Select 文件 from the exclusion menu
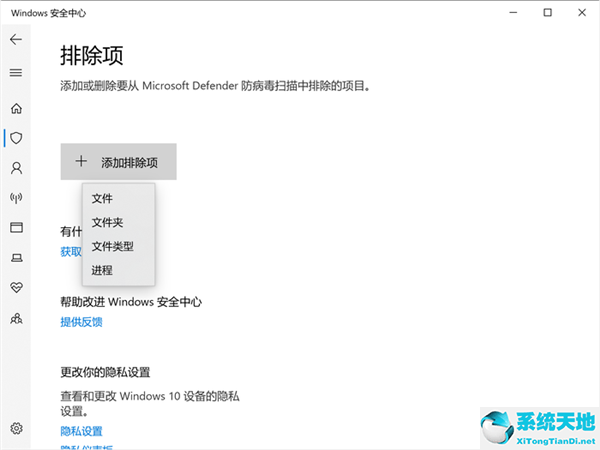The height and width of the screenshot is (450, 600). (x=118, y=199)
